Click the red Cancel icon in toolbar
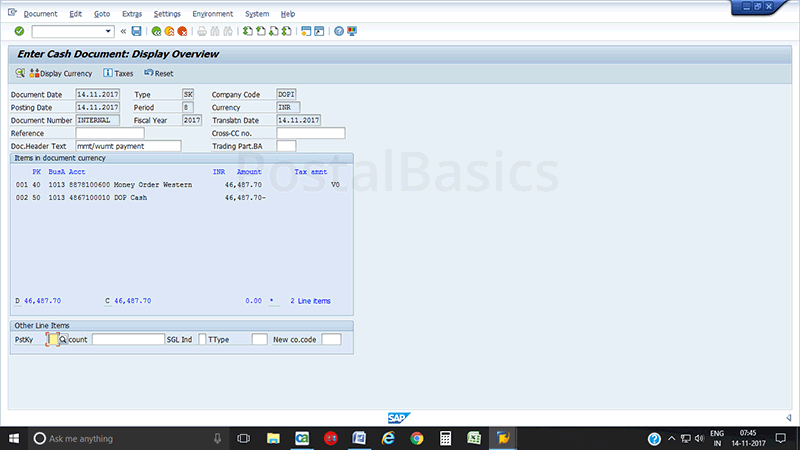The image size is (800, 450). click(x=183, y=32)
